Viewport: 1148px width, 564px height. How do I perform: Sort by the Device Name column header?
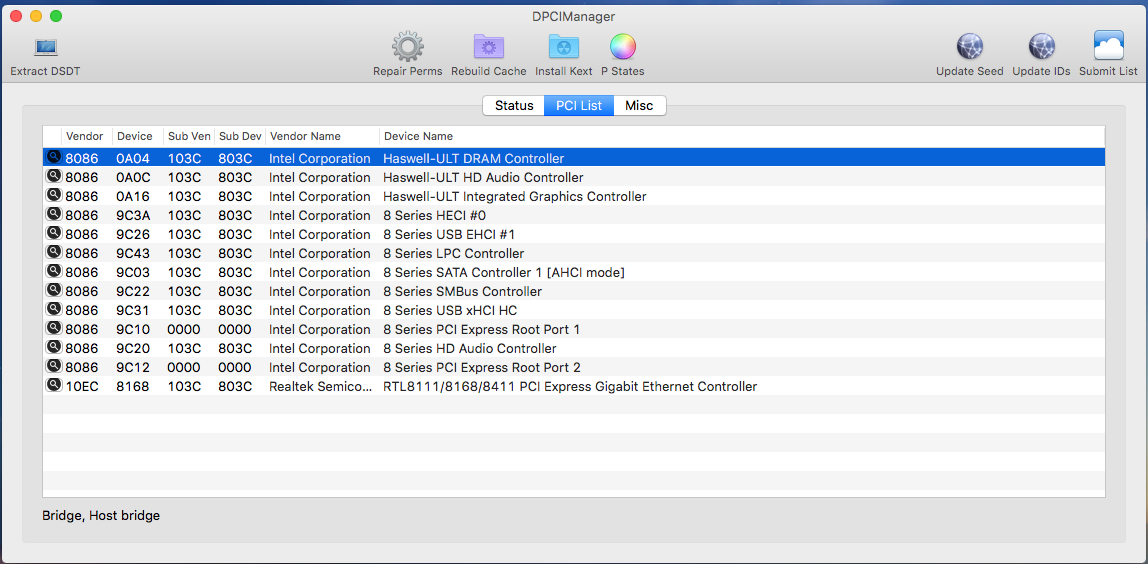(x=418, y=136)
